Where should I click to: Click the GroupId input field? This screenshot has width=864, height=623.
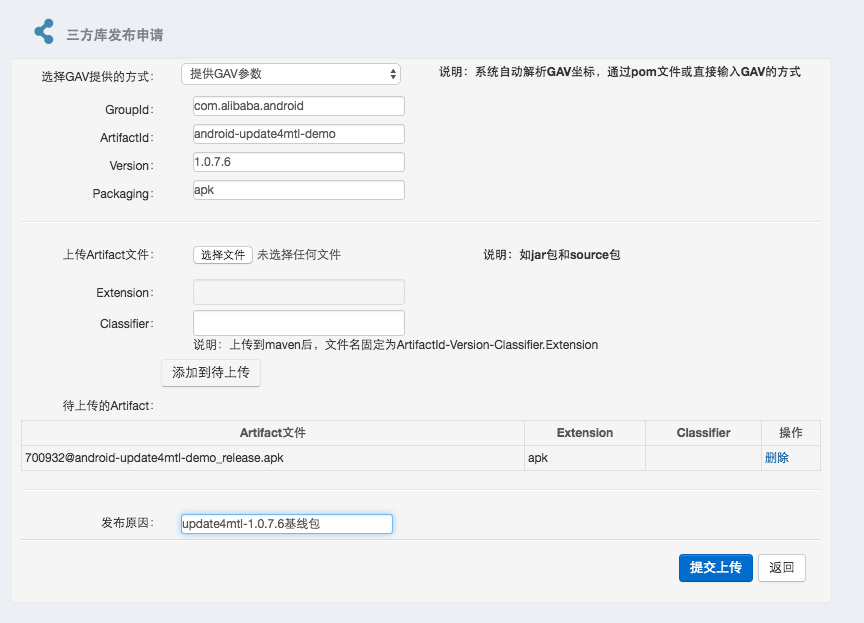[x=298, y=106]
